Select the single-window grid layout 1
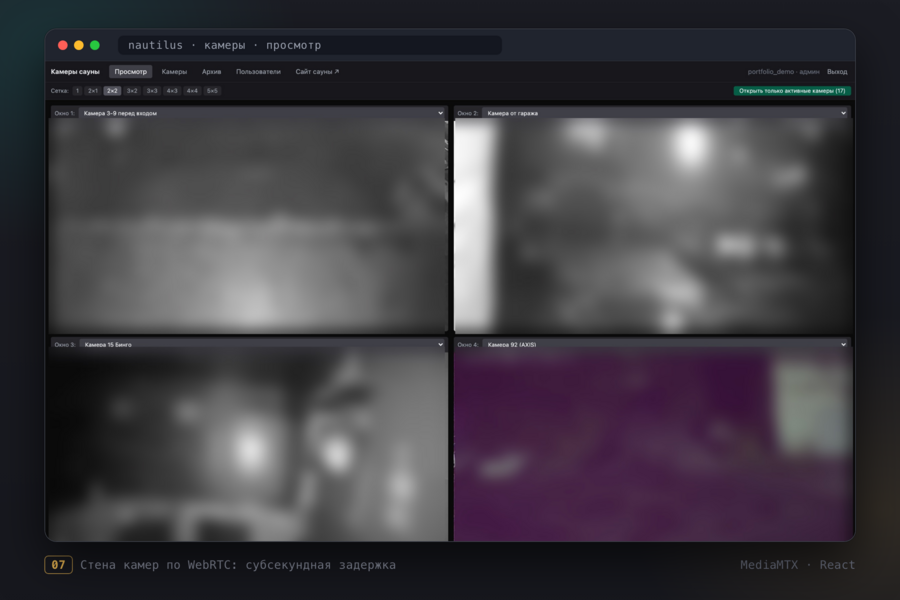The width and height of the screenshot is (900, 600). coord(77,91)
